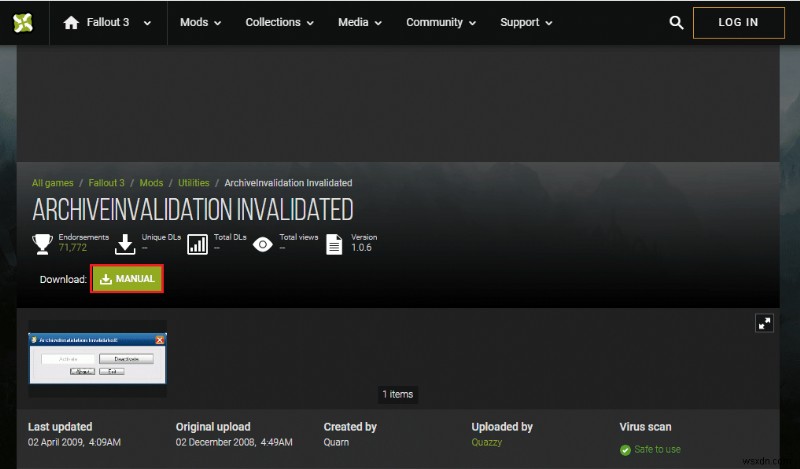Image resolution: width=800 pixels, height=469 pixels.
Task: Click the Total views eye icon
Action: 263,244
